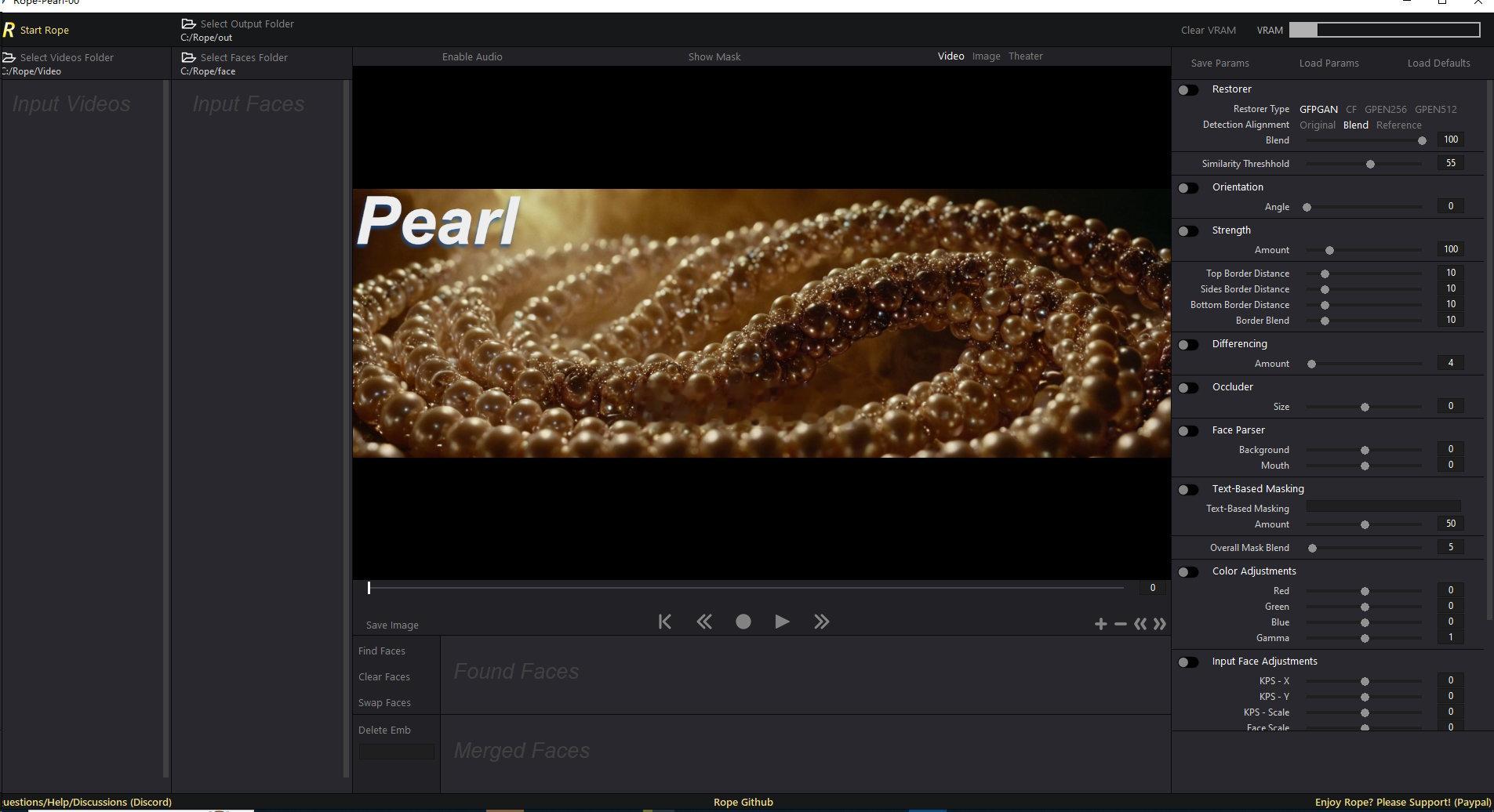Toggle the Orientation switch
This screenshot has width=1494, height=812.
click(x=1188, y=188)
